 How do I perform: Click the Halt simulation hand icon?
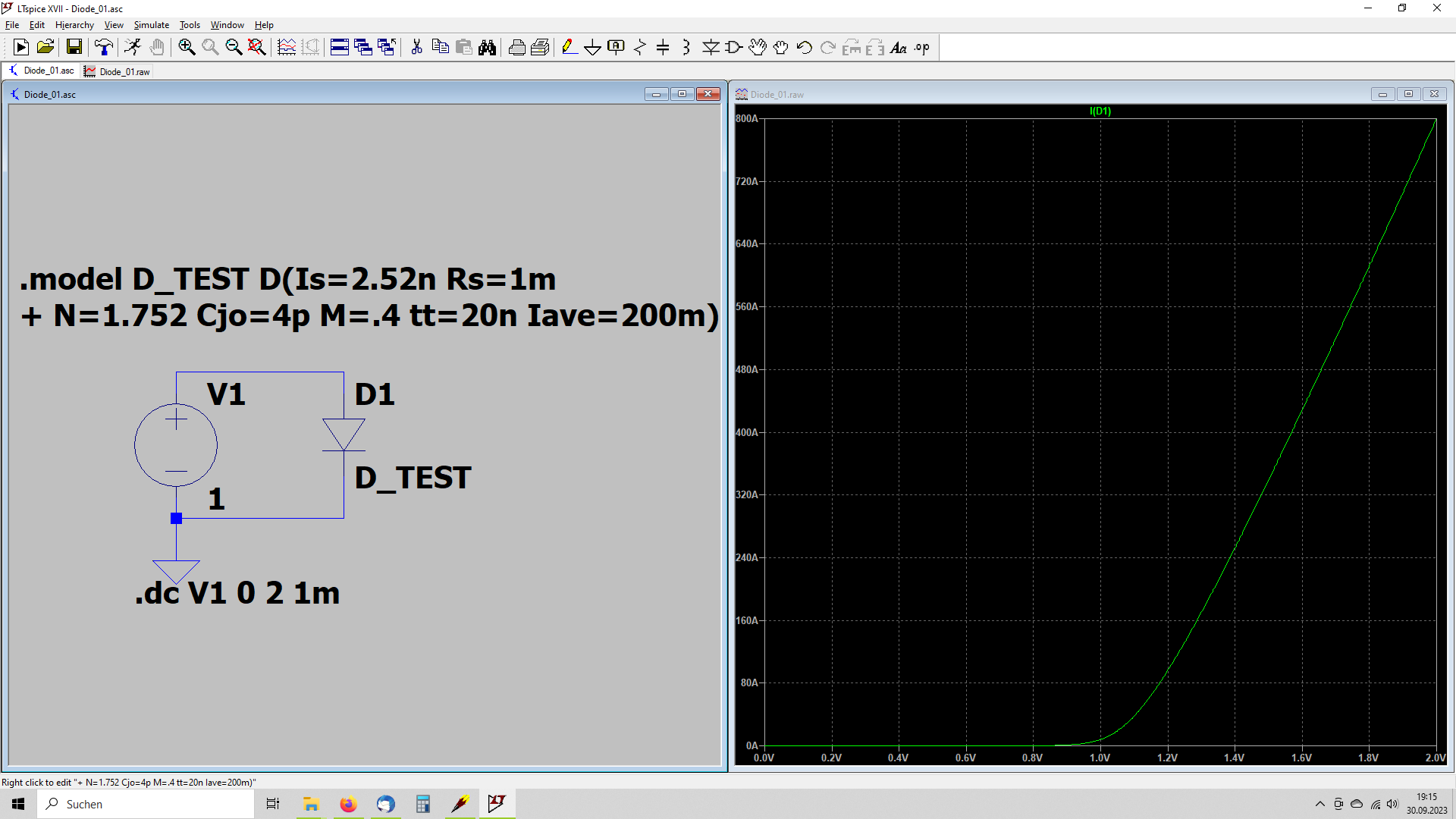tap(157, 48)
